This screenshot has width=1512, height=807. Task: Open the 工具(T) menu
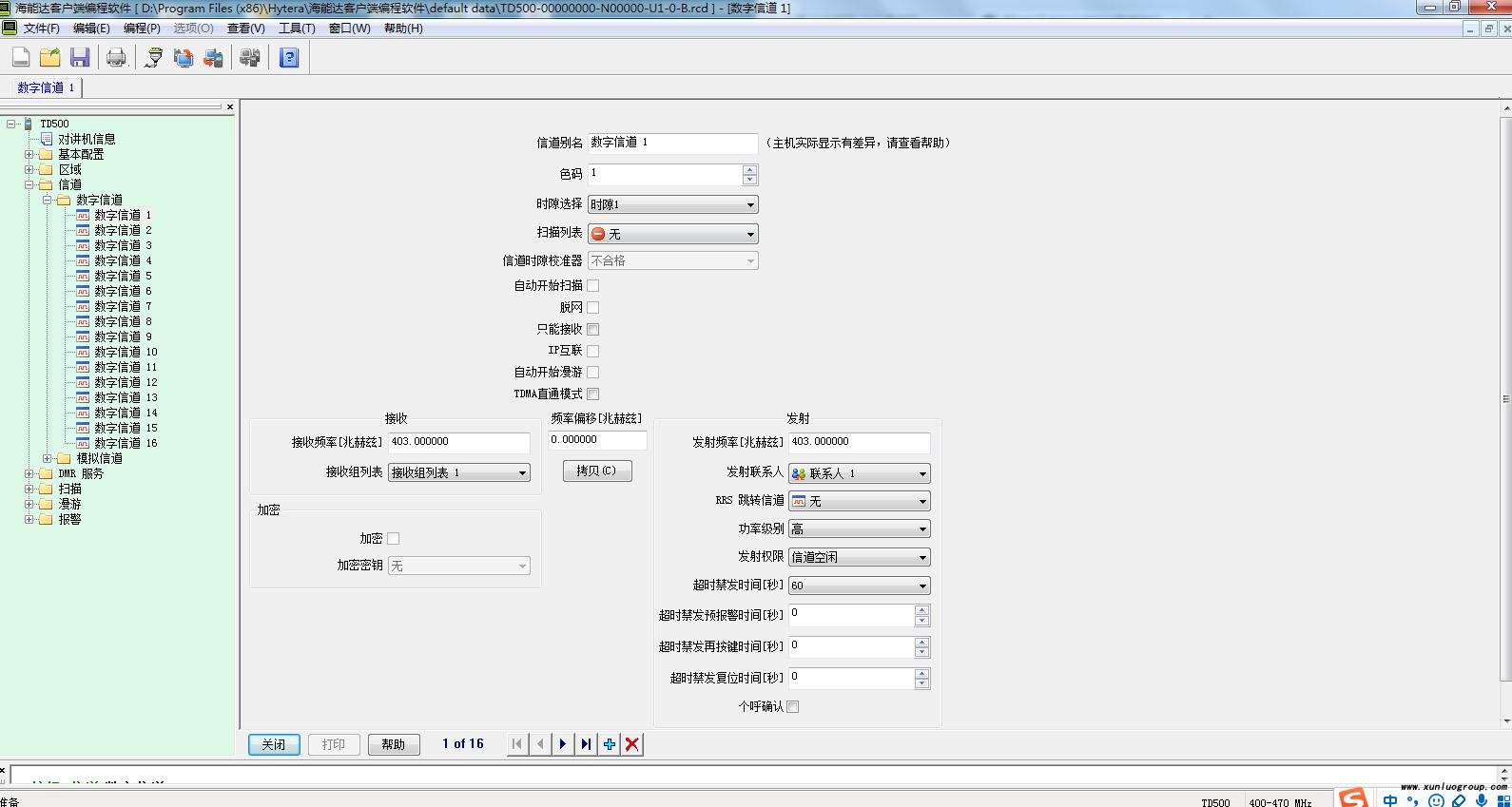pos(297,29)
